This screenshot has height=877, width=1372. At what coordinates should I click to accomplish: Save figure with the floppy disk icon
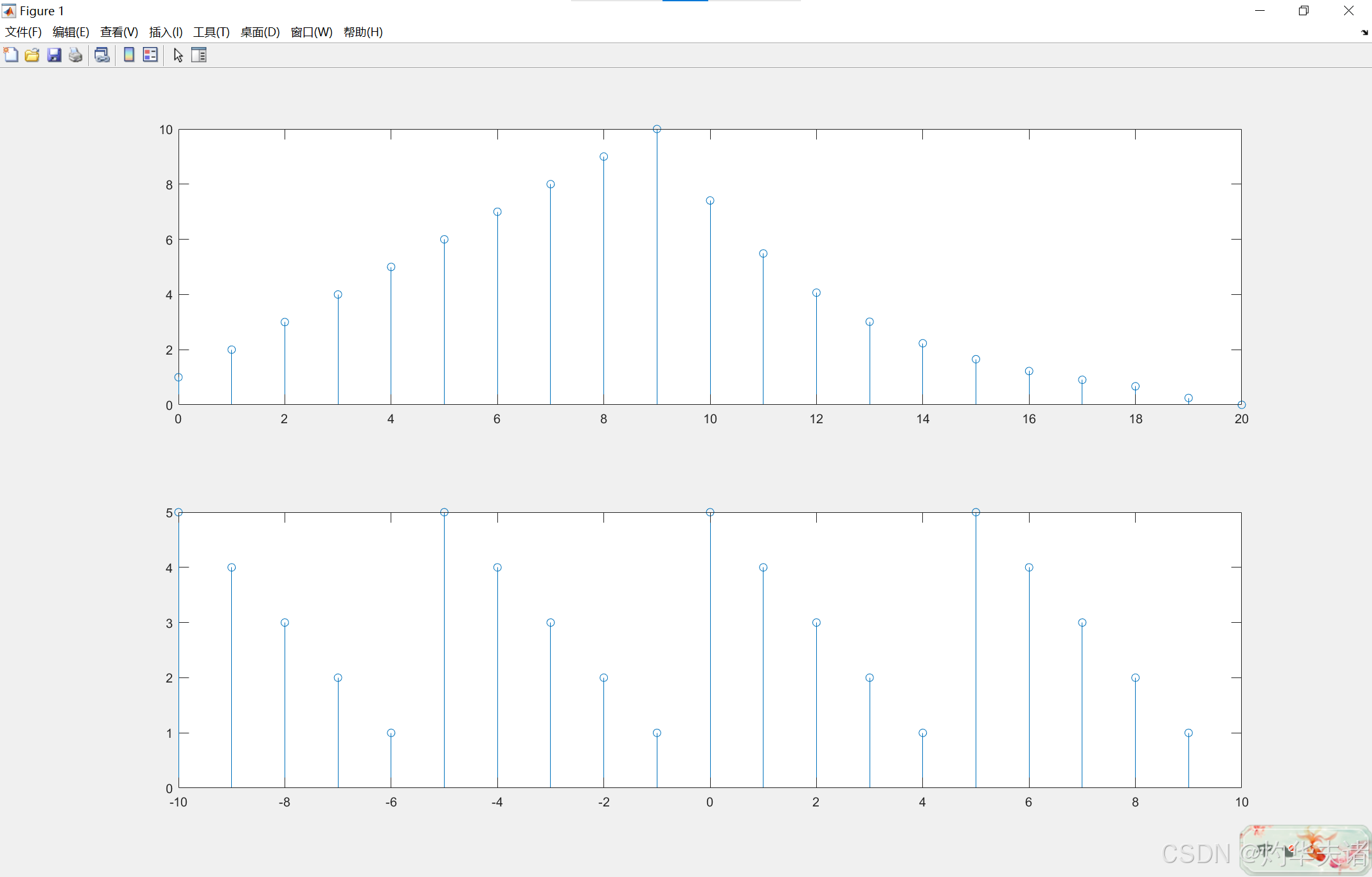tap(54, 55)
